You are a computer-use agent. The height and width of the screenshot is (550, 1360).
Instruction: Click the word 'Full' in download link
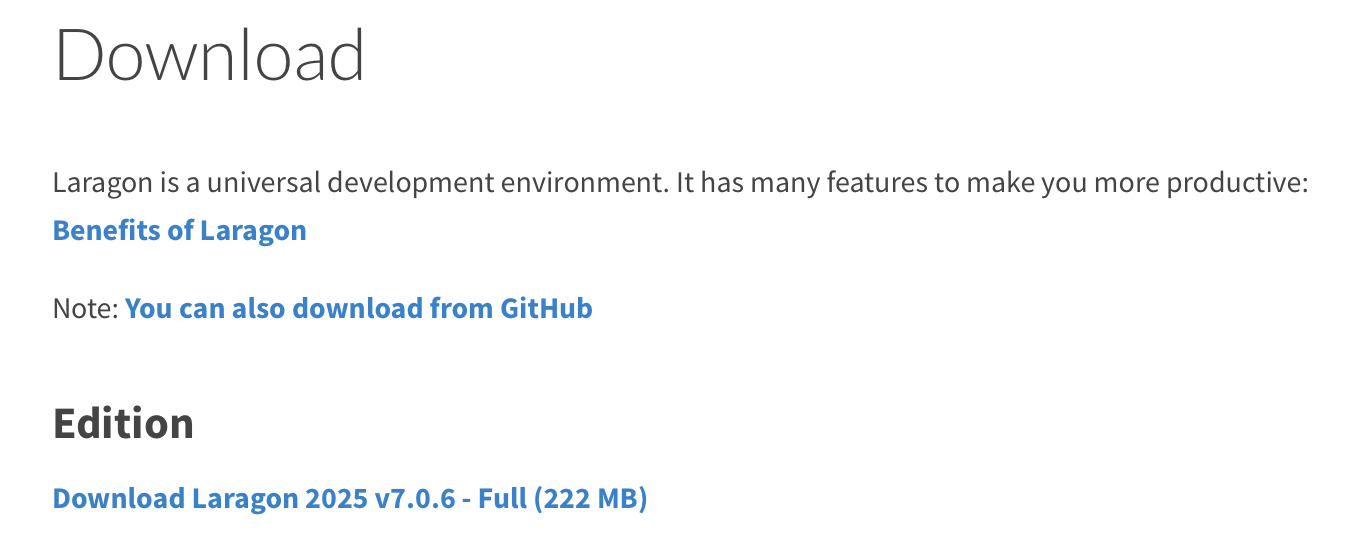(503, 498)
